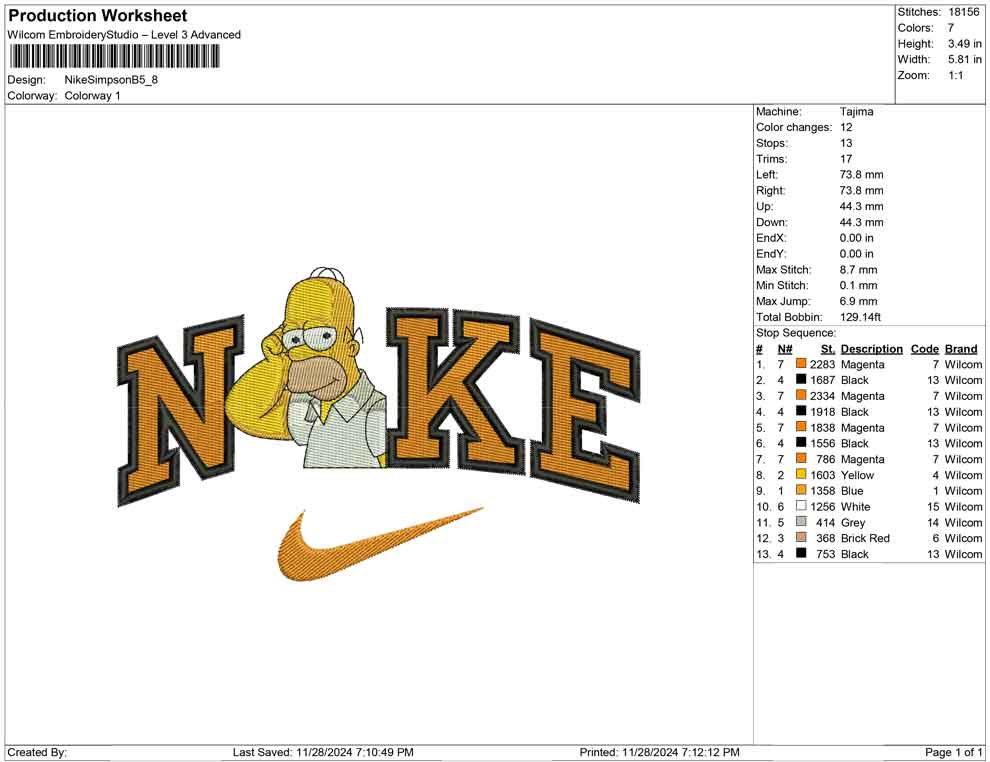Click the 'Description' column header
Viewport: 990px width, 762px height.
point(872,348)
